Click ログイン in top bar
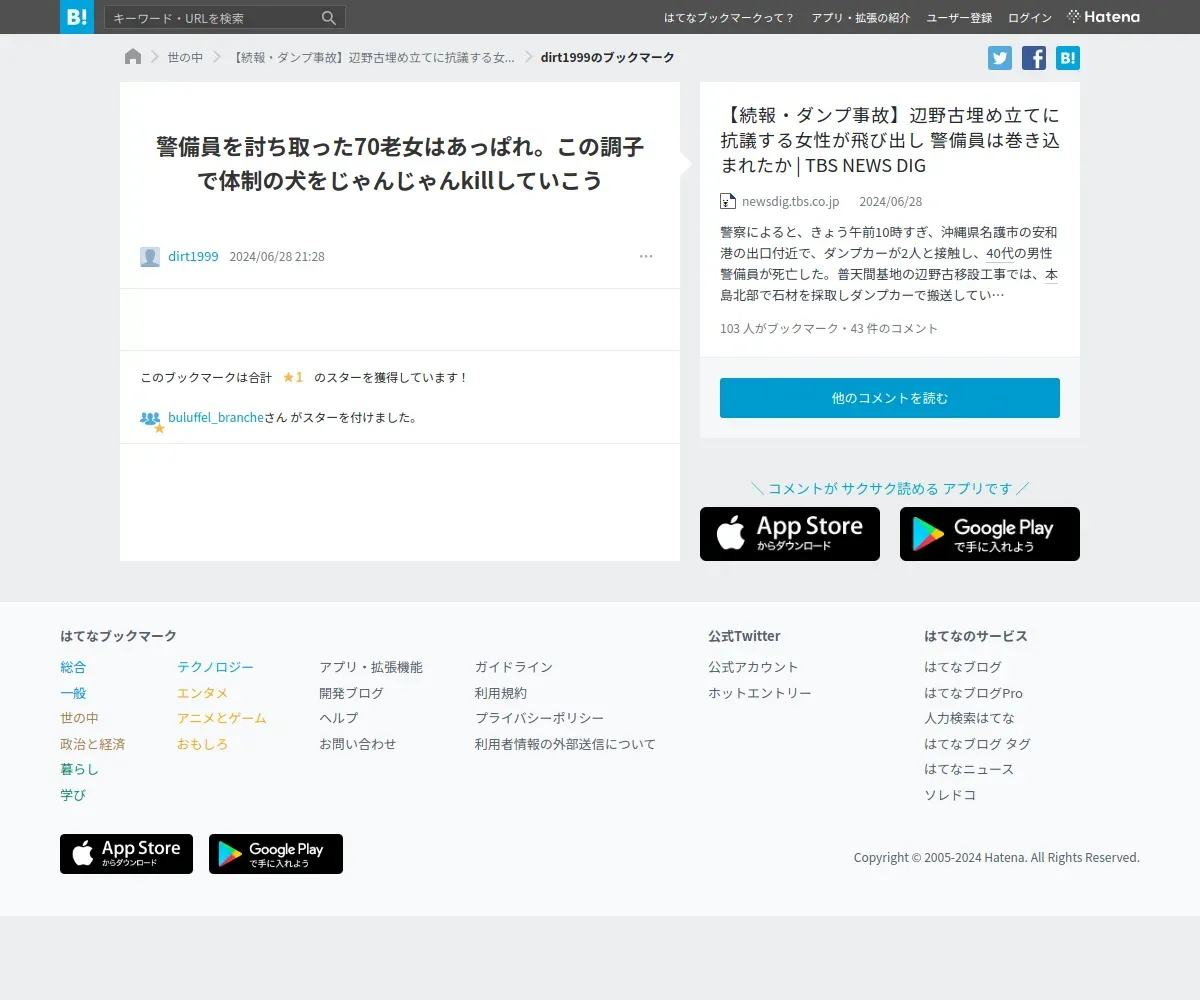1200x1000 pixels. pyautogui.click(x=1030, y=18)
